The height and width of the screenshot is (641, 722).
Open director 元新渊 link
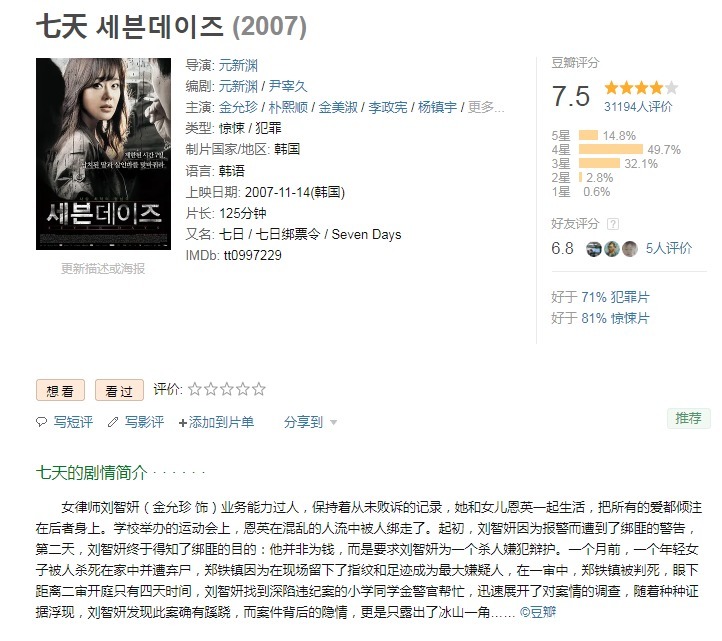click(x=238, y=65)
